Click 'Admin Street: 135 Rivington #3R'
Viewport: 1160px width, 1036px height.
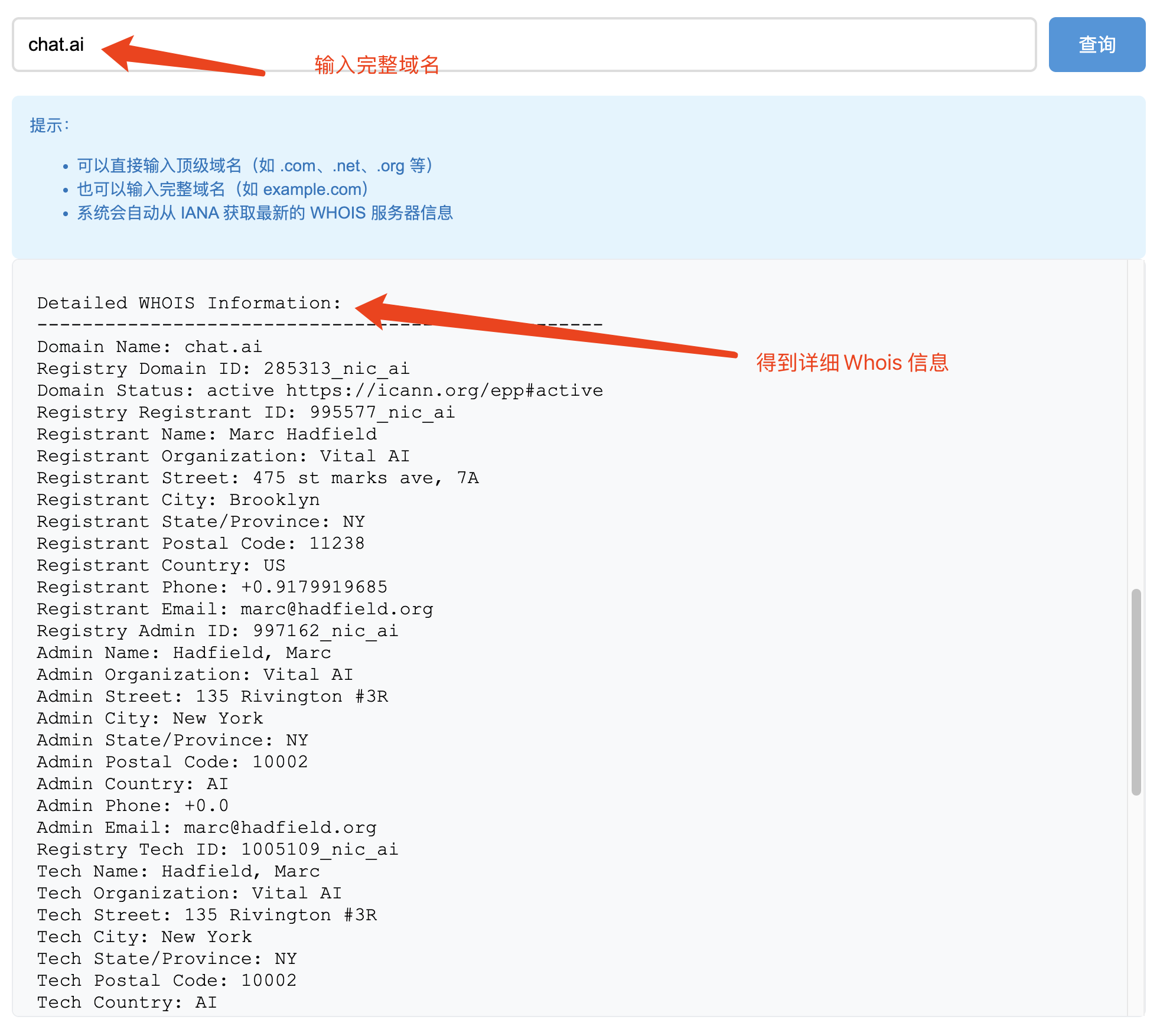pos(213,696)
